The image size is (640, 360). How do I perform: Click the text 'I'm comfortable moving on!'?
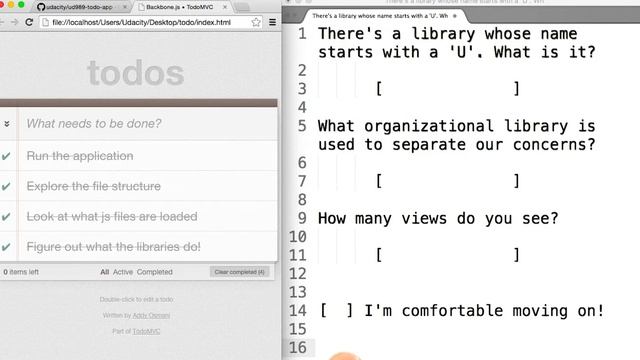484,311
